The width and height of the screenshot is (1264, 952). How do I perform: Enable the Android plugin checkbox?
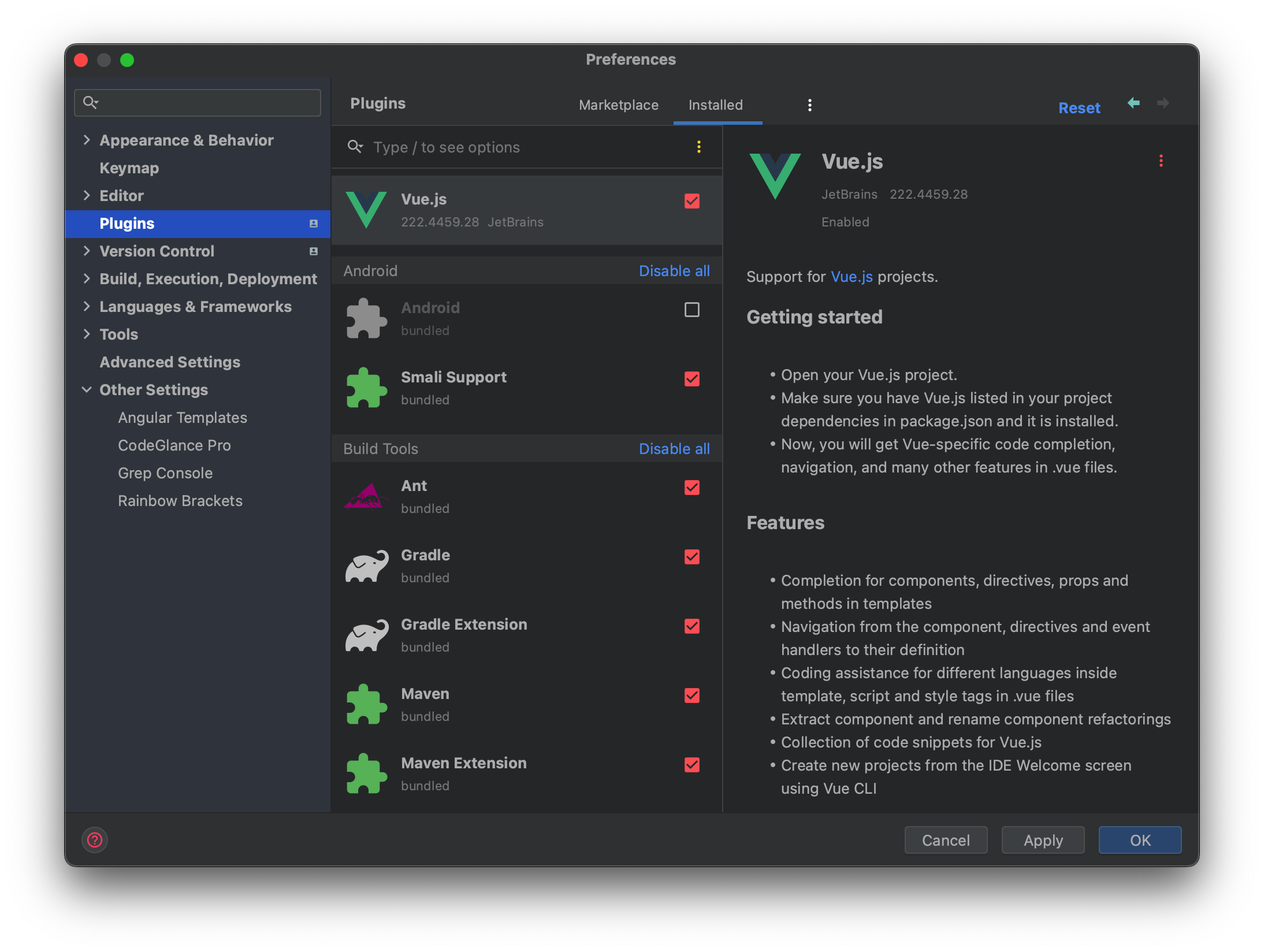click(692, 310)
